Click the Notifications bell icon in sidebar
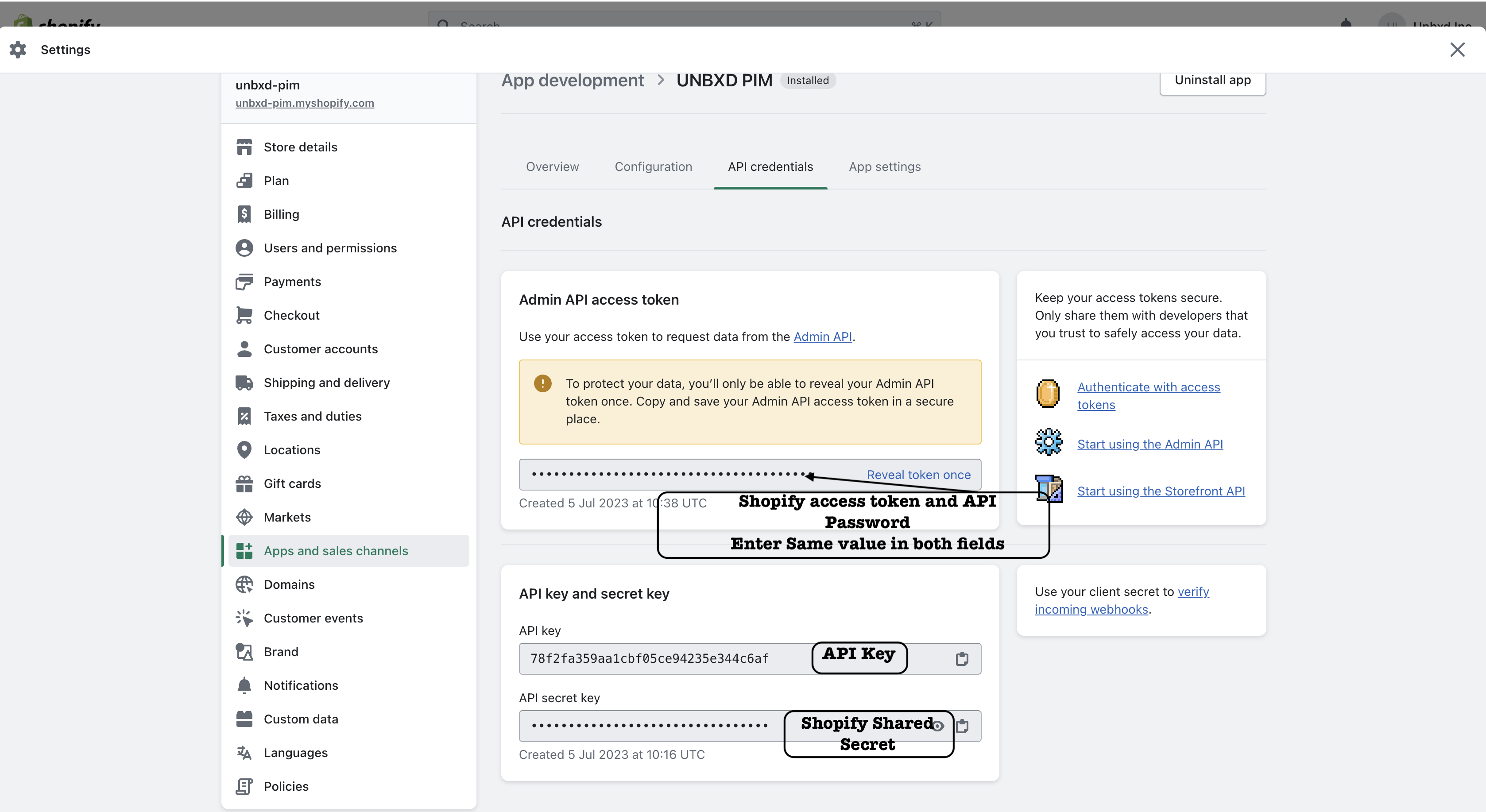1486x812 pixels. pyautogui.click(x=244, y=685)
